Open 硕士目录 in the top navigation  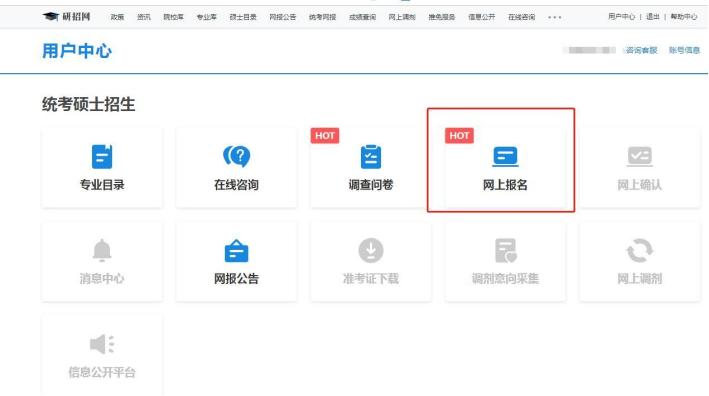pyautogui.click(x=243, y=17)
